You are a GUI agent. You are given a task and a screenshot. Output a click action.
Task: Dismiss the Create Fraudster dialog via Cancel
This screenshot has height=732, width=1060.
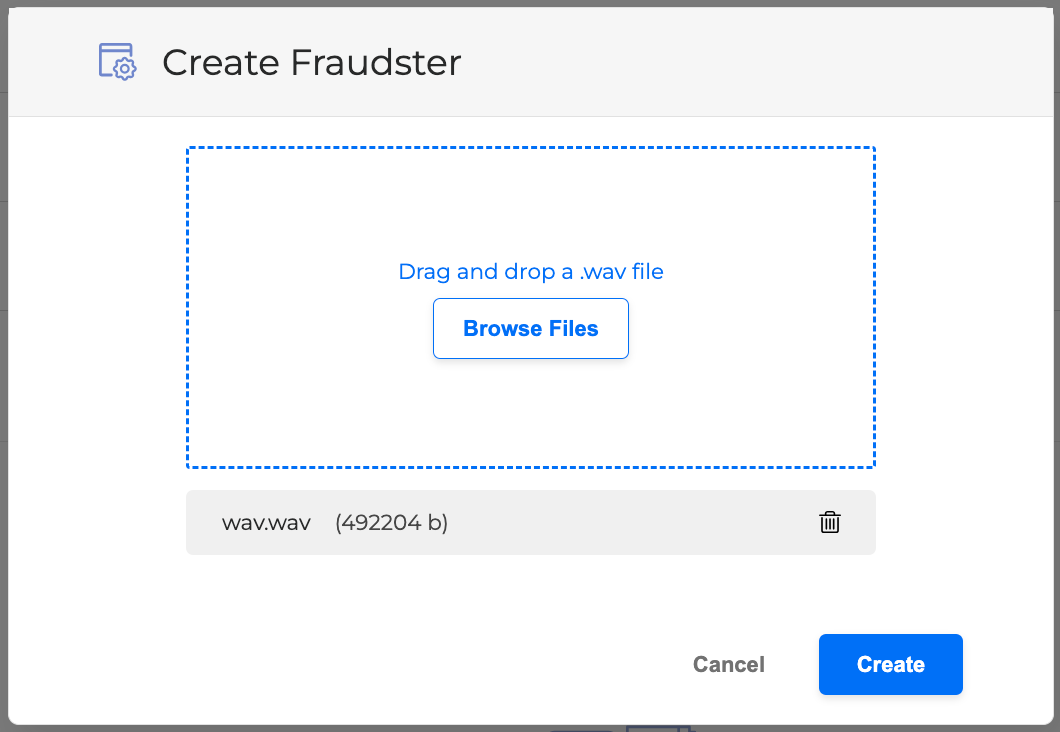728,664
